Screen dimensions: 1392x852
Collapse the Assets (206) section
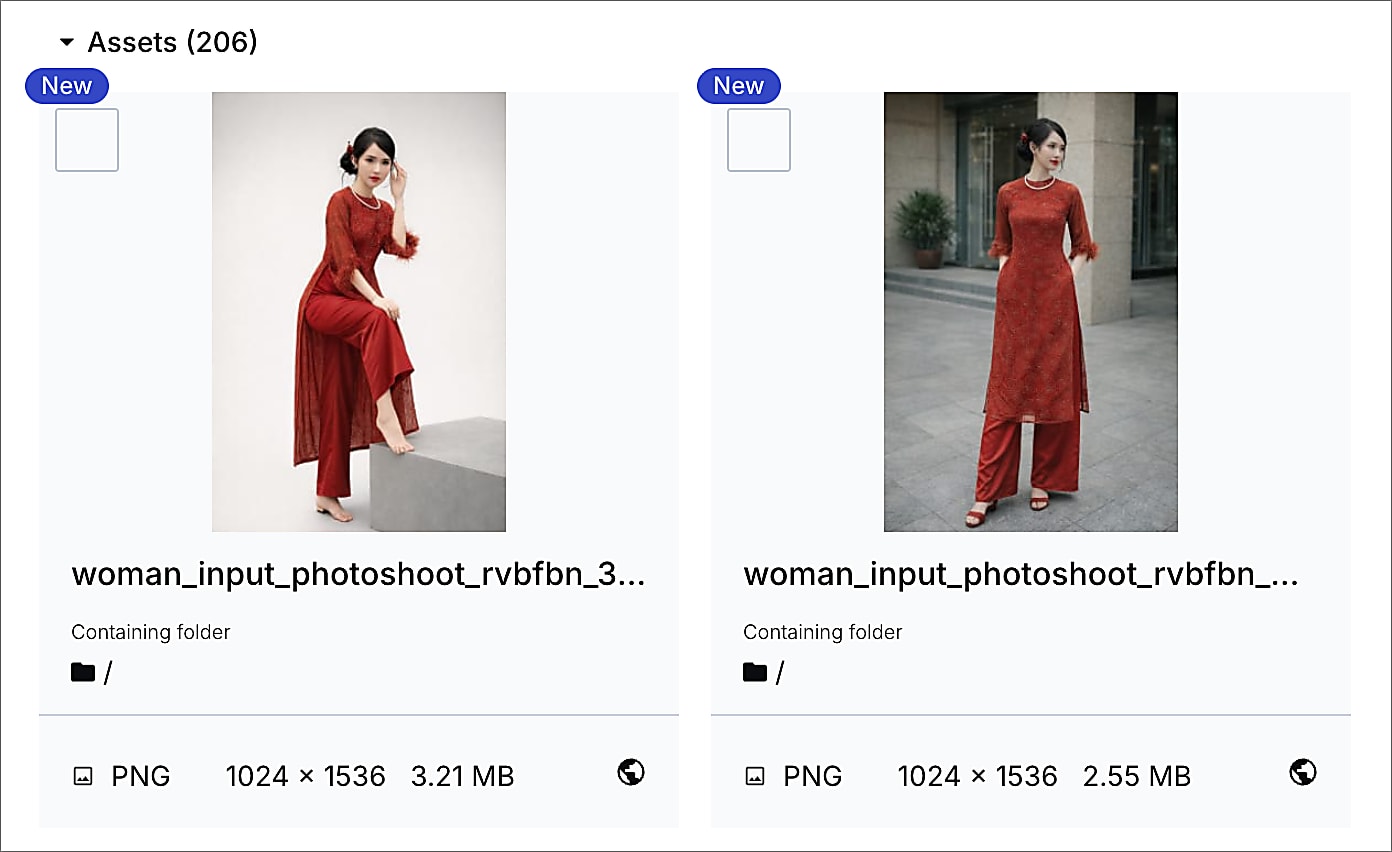point(67,42)
